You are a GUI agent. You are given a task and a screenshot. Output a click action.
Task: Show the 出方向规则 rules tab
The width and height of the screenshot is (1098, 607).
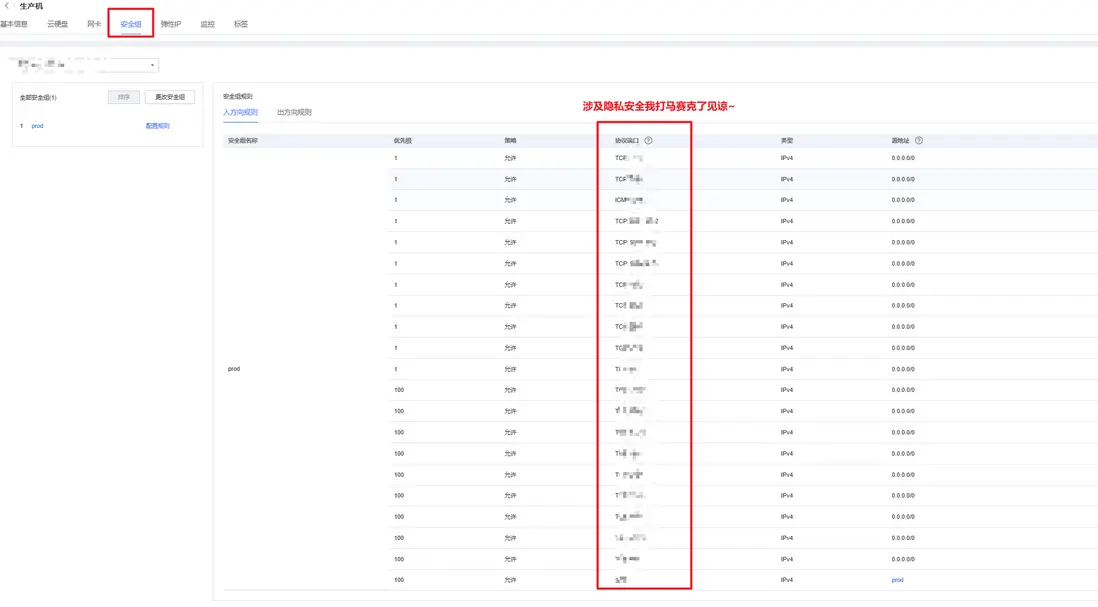[x=294, y=112]
